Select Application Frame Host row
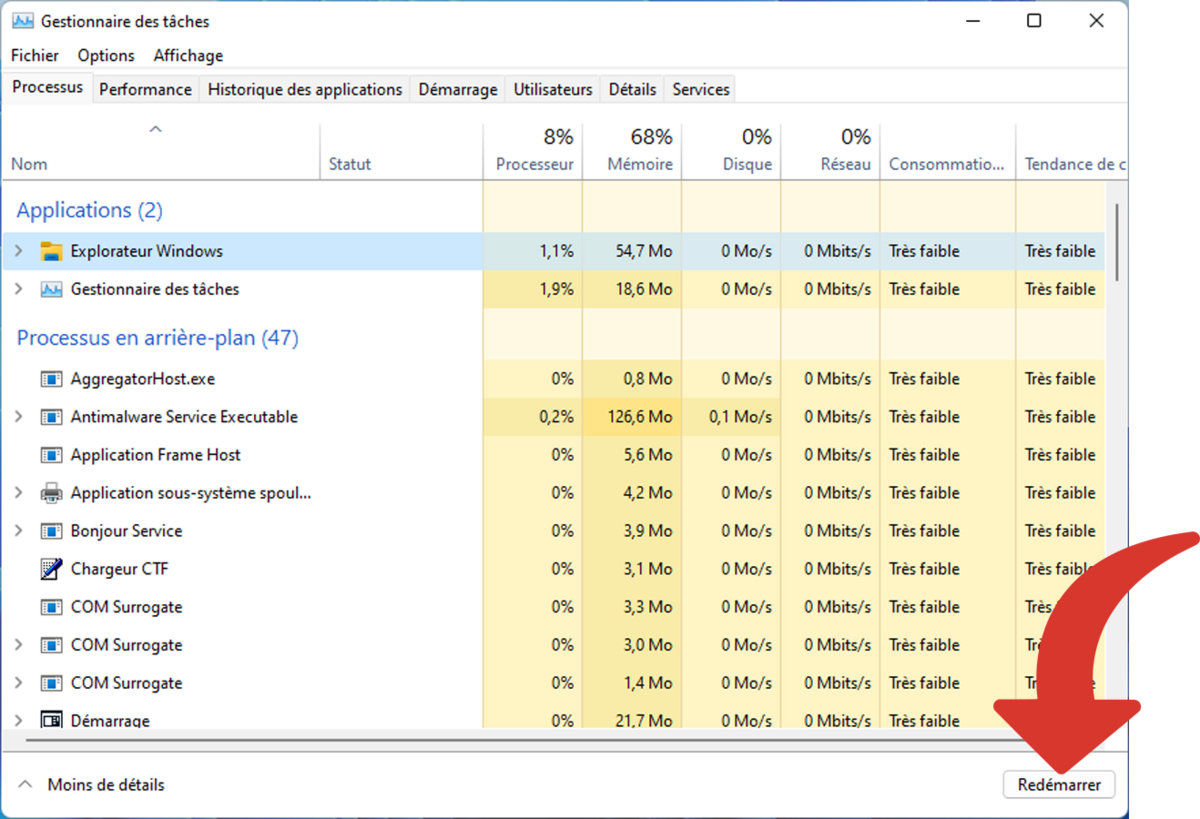The width and height of the screenshot is (1200, 819). coord(554,455)
